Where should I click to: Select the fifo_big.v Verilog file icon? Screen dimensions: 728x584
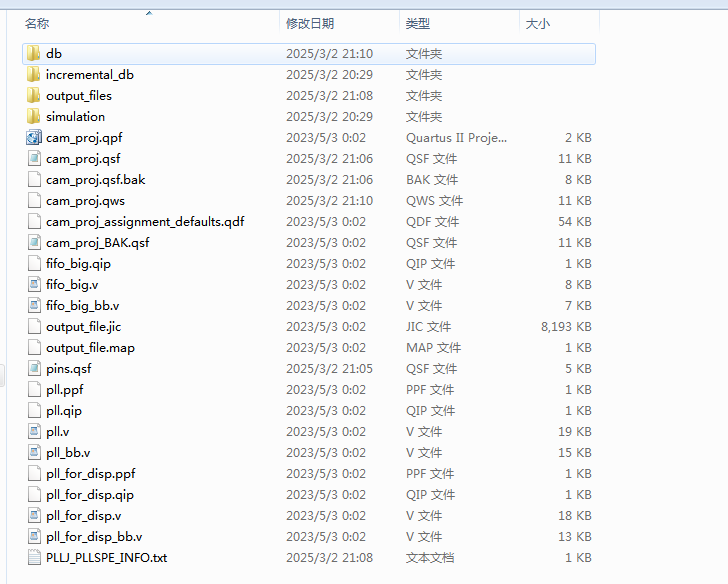(x=34, y=285)
